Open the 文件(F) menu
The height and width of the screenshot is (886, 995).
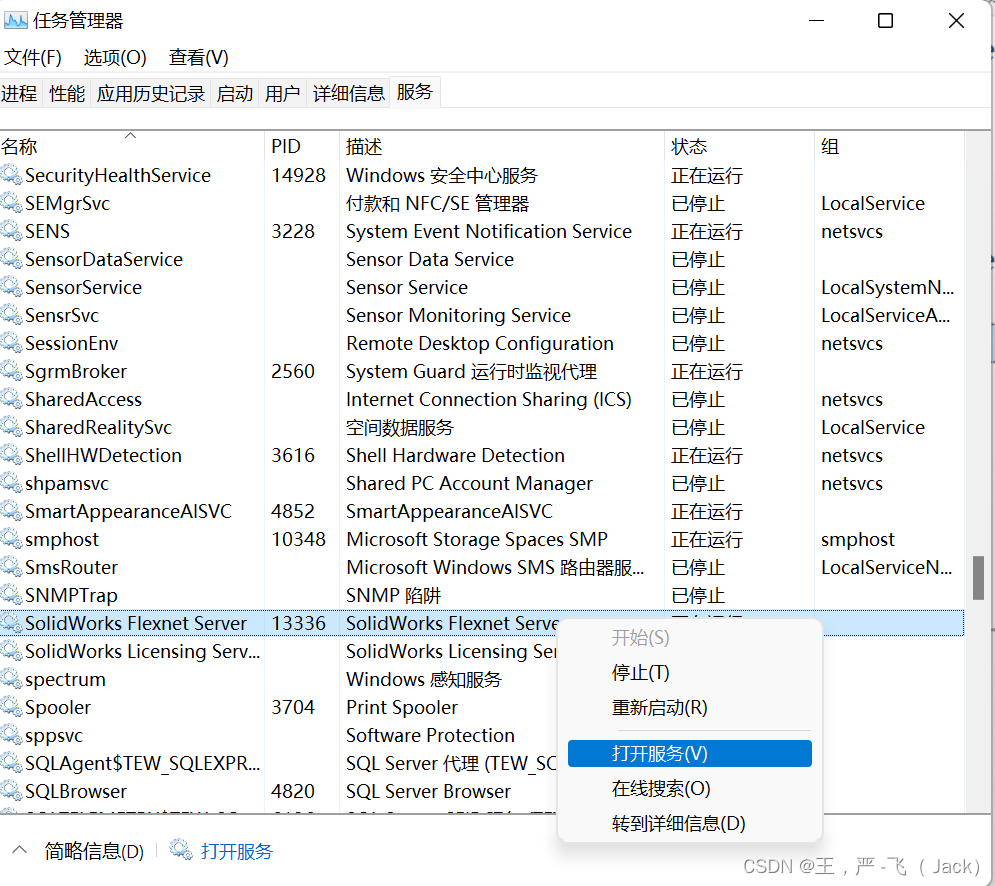(x=33, y=58)
